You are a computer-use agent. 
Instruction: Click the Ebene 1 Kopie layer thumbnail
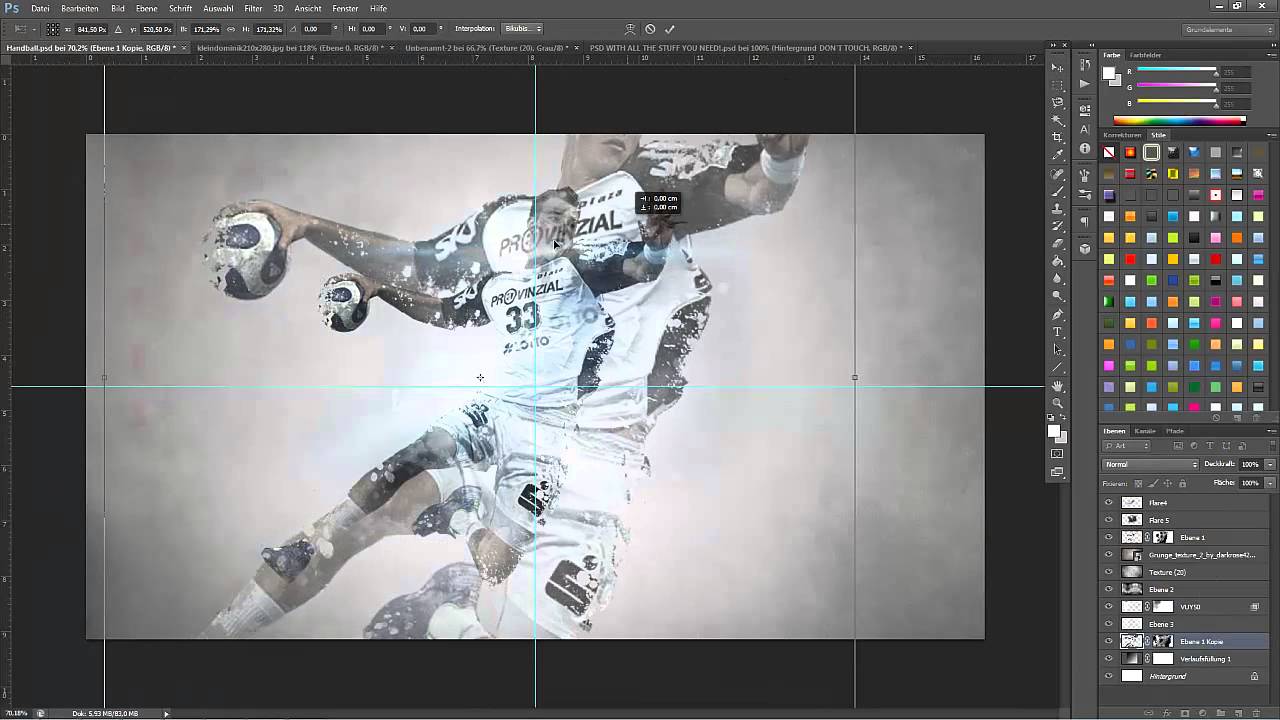click(1133, 641)
